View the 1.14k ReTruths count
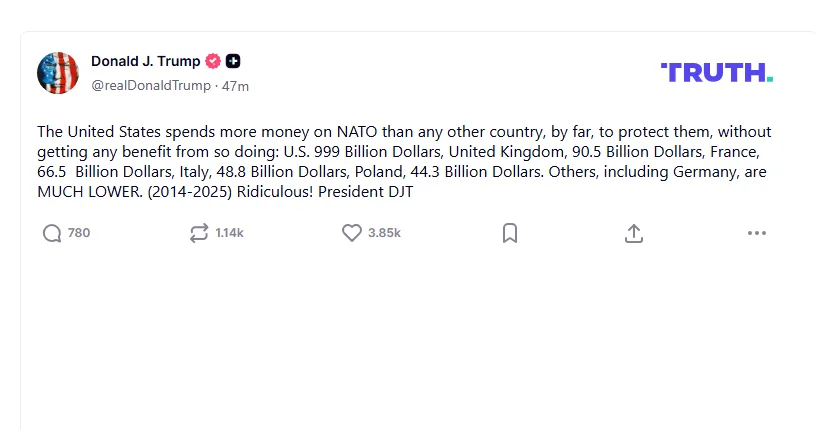This screenshot has height=430, width=824. (229, 233)
